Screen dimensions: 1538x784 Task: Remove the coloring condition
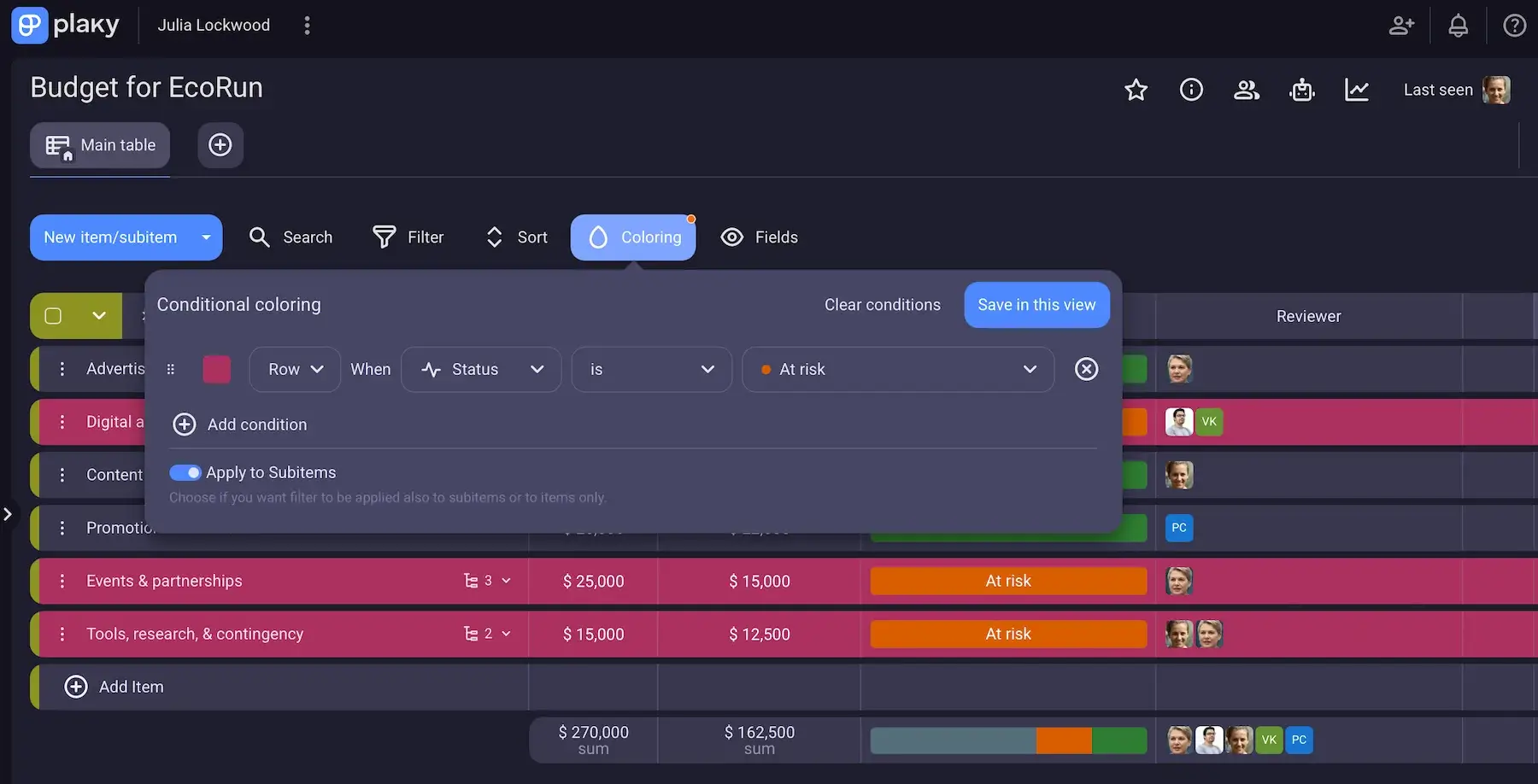(x=1086, y=369)
